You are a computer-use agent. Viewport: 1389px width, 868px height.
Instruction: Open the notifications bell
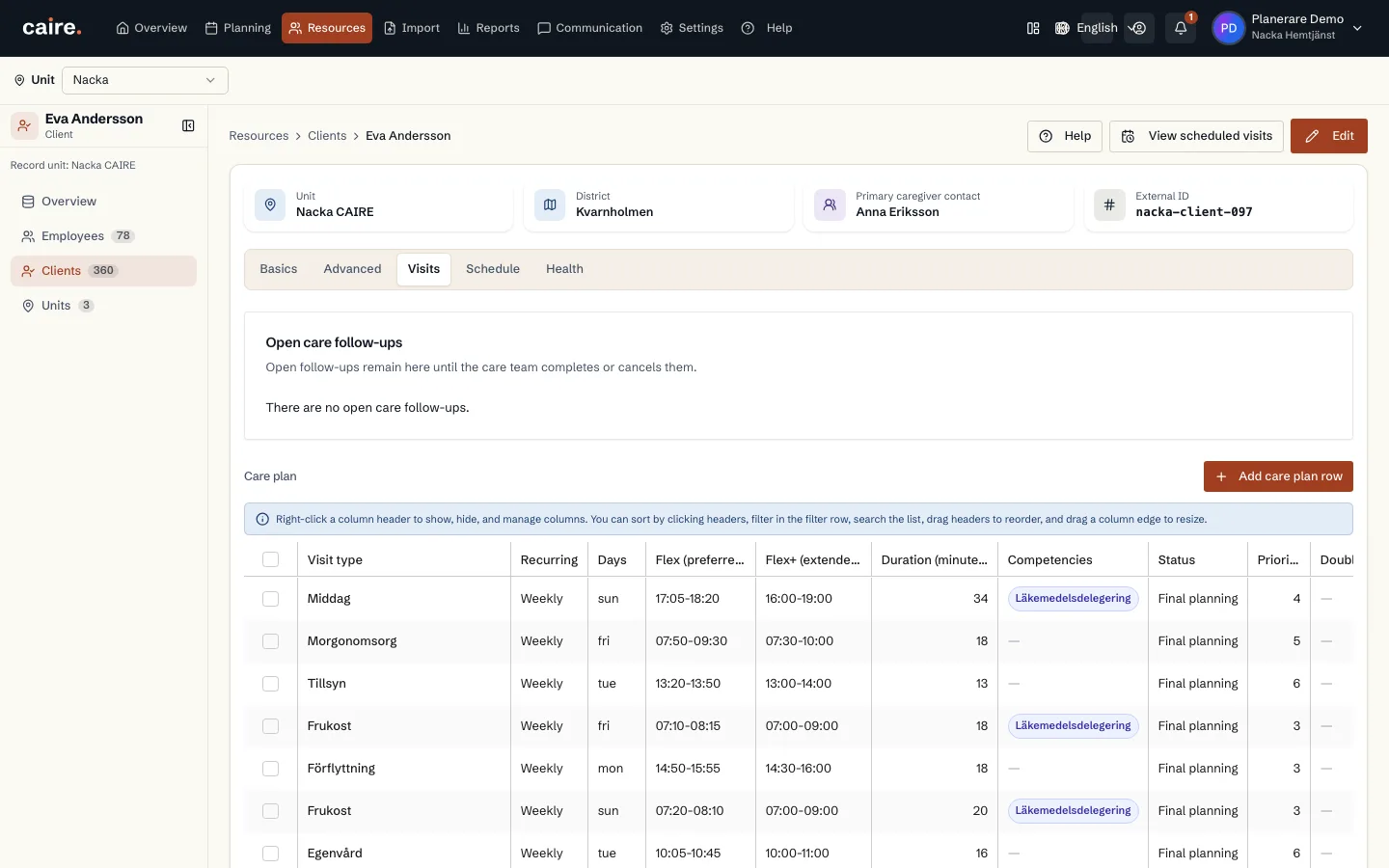coord(1181,28)
